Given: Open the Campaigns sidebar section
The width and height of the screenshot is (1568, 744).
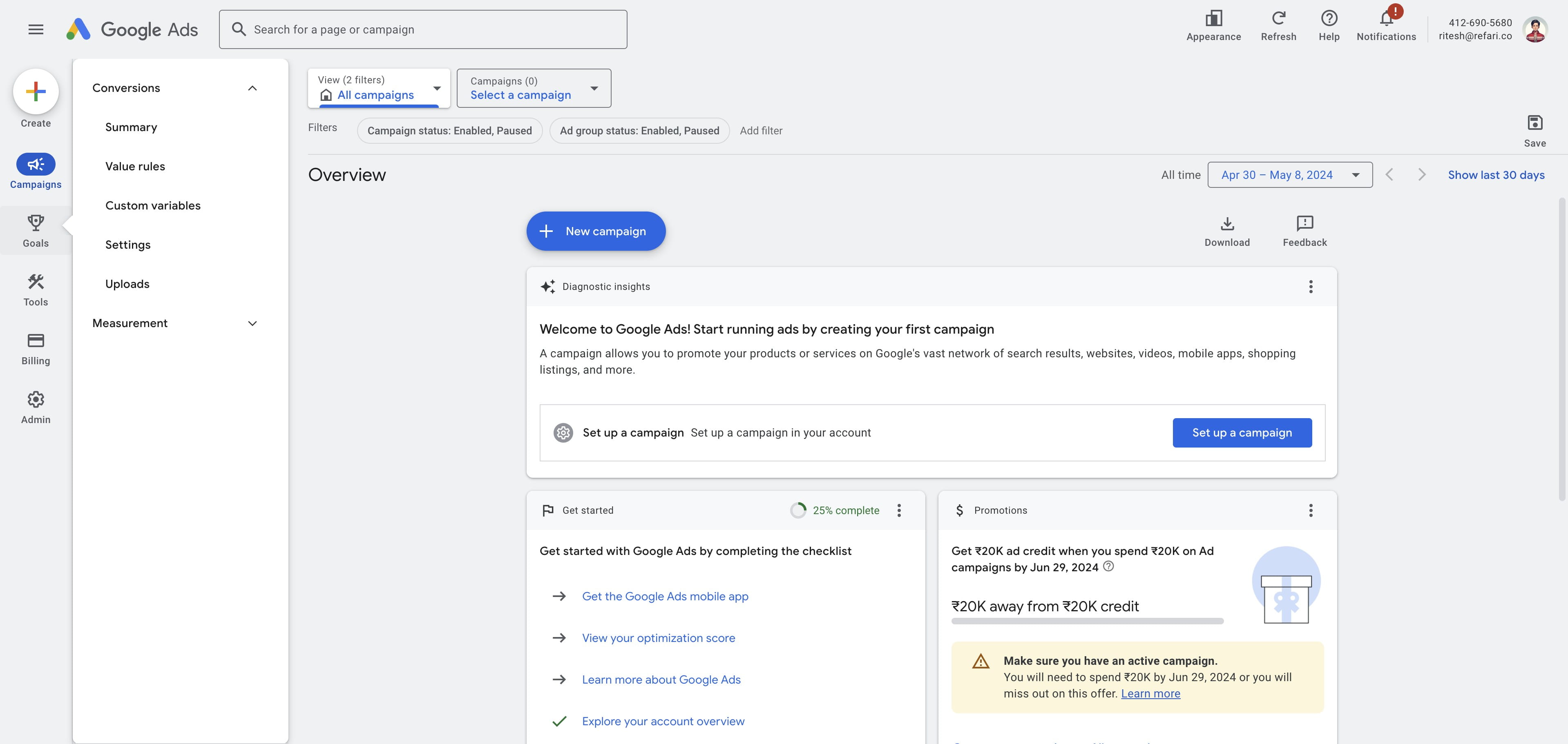Looking at the screenshot, I should [x=36, y=172].
